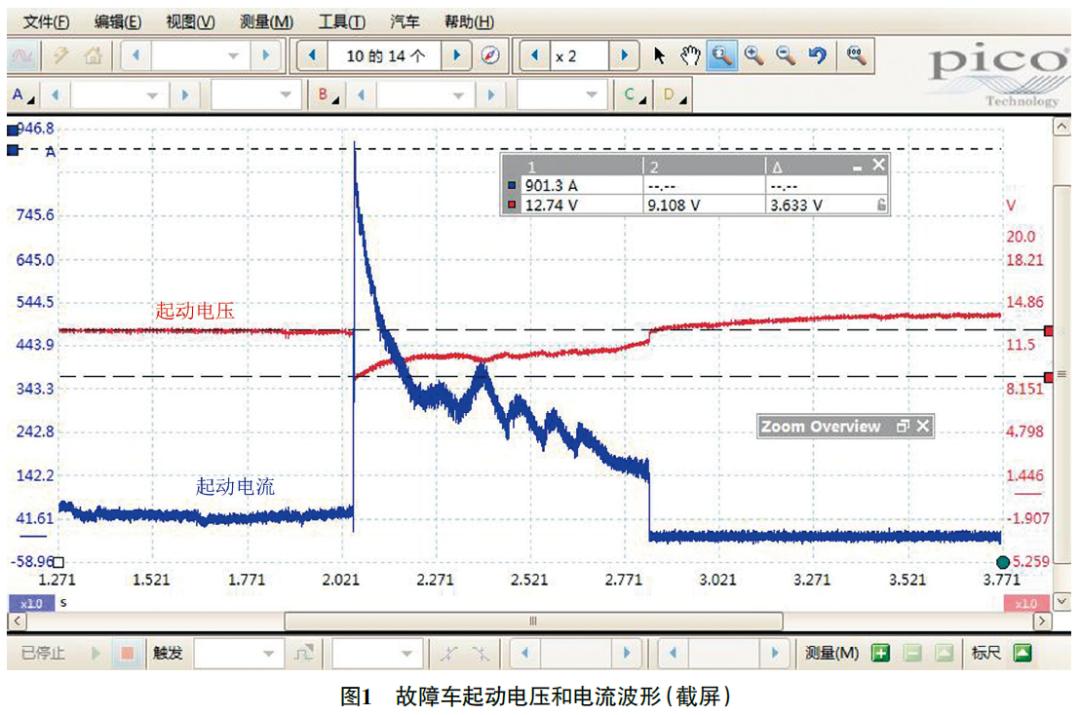
Task: Click the blue channel A ruler handle
Action: [12, 149]
